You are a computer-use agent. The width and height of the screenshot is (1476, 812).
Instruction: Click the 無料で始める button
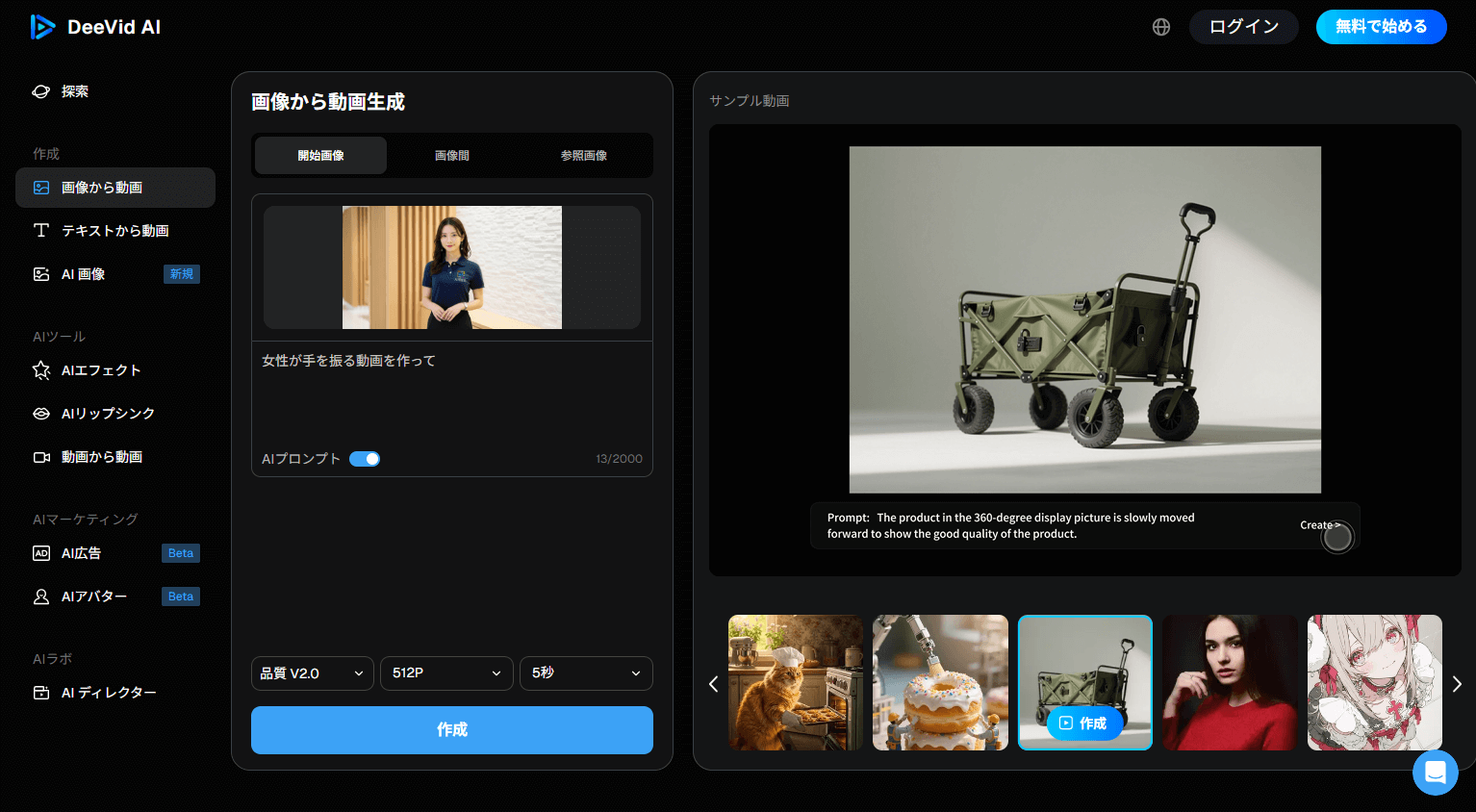1381,27
